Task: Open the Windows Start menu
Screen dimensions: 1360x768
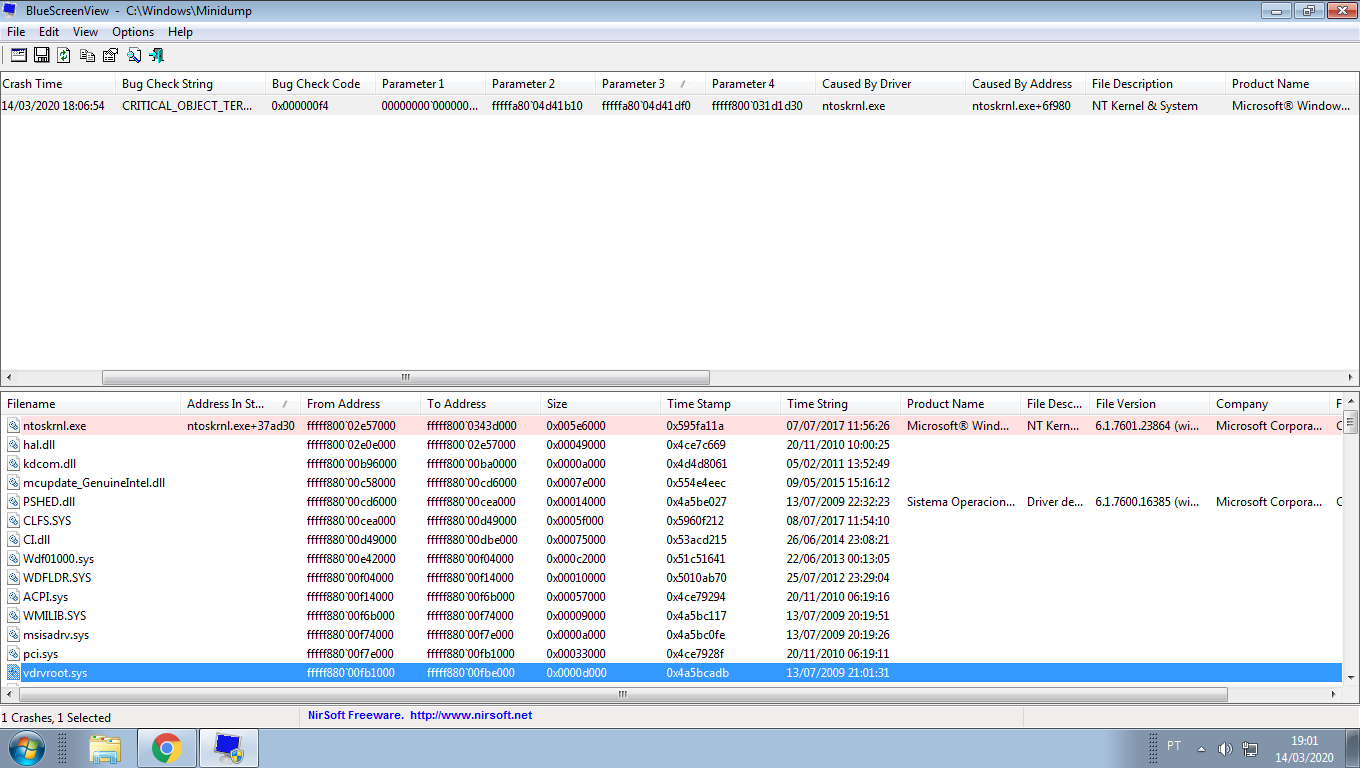Action: pyautogui.click(x=25, y=748)
